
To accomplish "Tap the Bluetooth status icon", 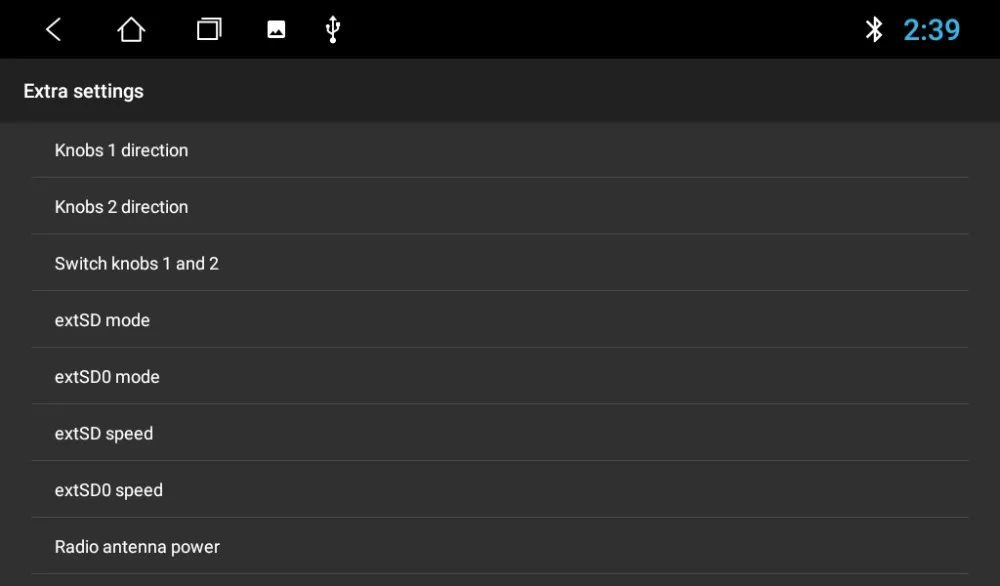I will [x=874, y=29].
